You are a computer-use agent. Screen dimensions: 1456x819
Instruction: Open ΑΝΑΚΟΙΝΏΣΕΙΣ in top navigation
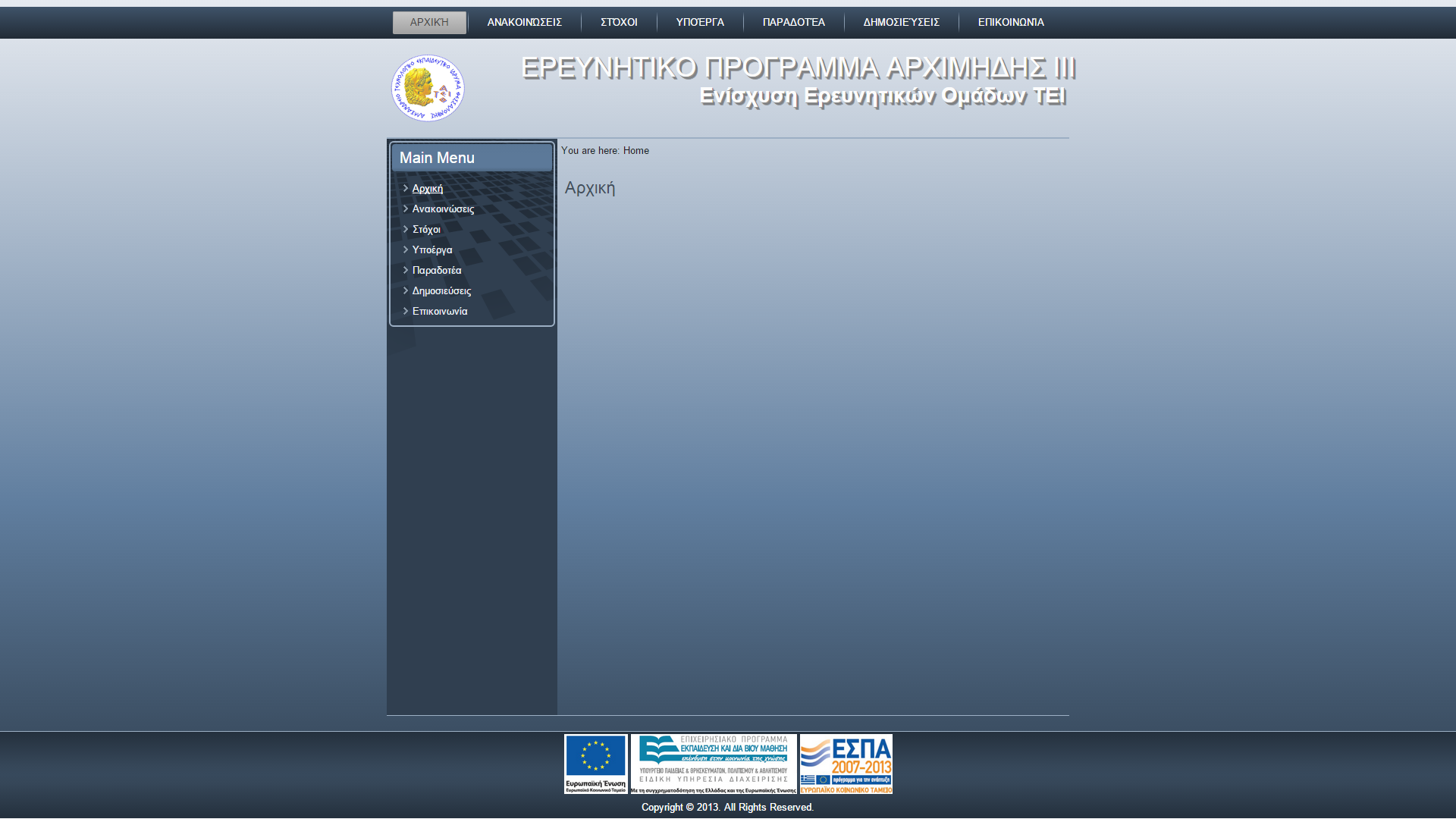pyautogui.click(x=524, y=23)
